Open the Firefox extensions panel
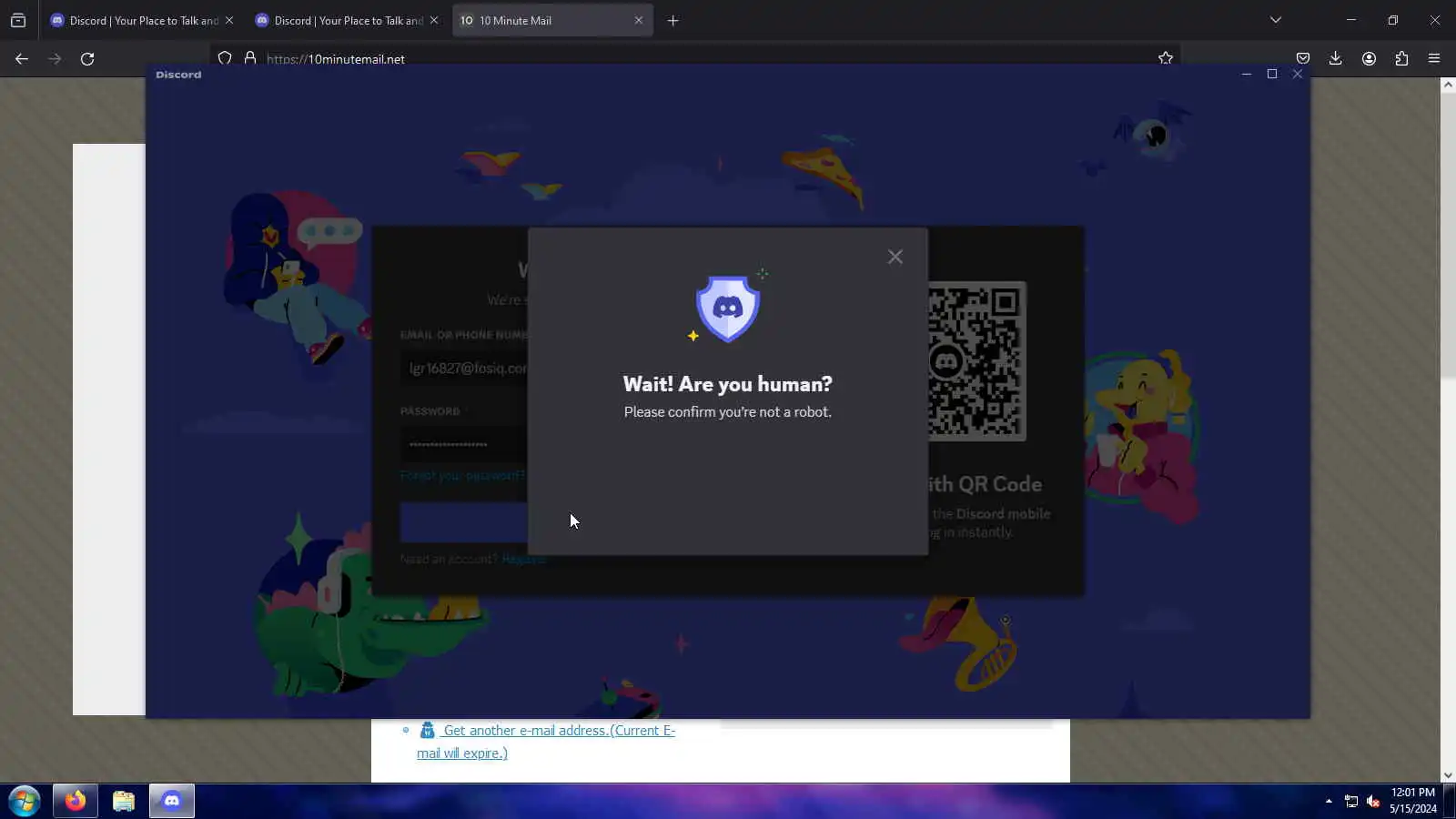The height and width of the screenshot is (819, 1456). (1401, 58)
